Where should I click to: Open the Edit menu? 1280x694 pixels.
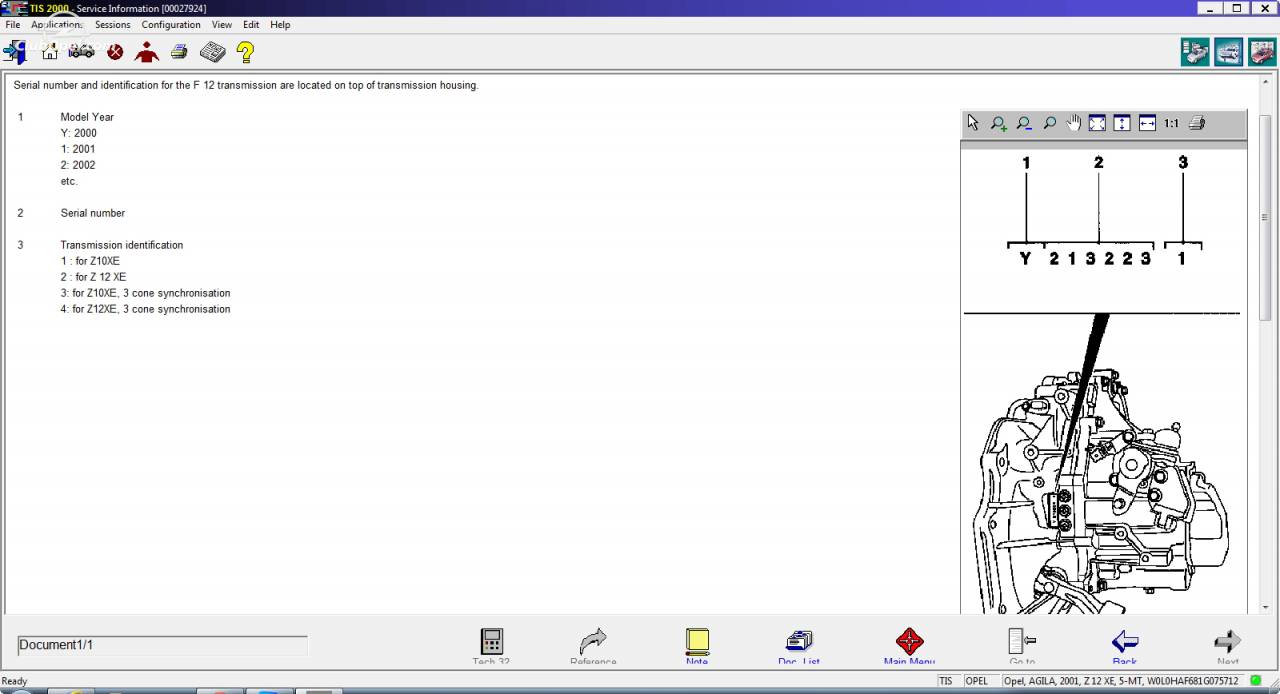pyautogui.click(x=251, y=25)
